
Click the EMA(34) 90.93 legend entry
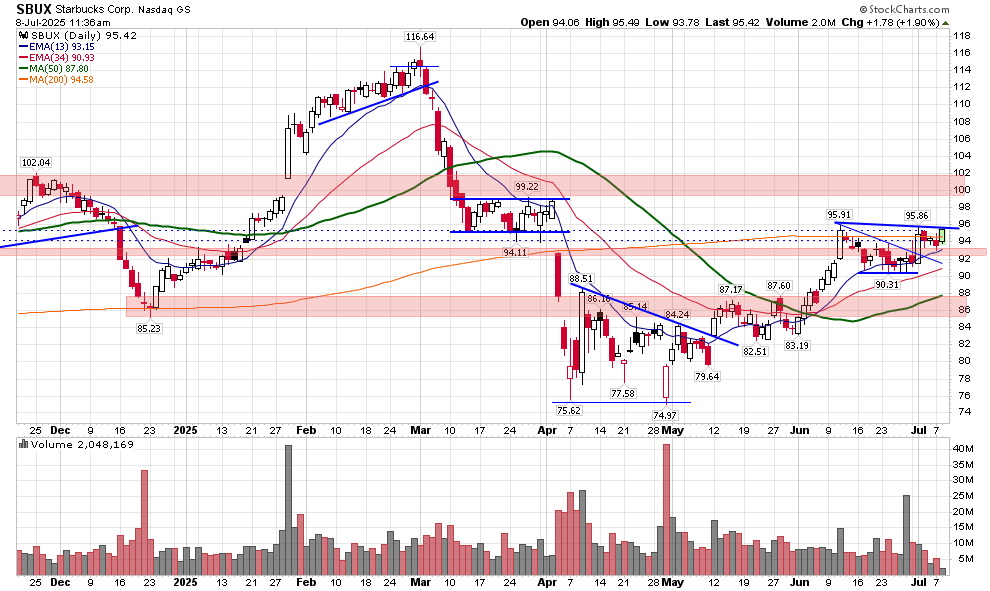pyautogui.click(x=62, y=57)
